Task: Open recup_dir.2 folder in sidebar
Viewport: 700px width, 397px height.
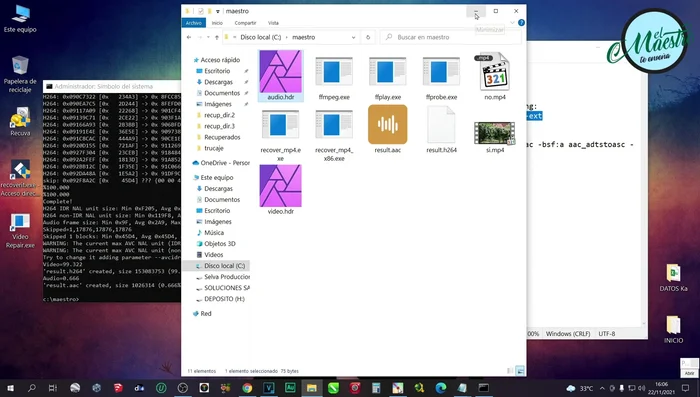Action: (x=219, y=115)
